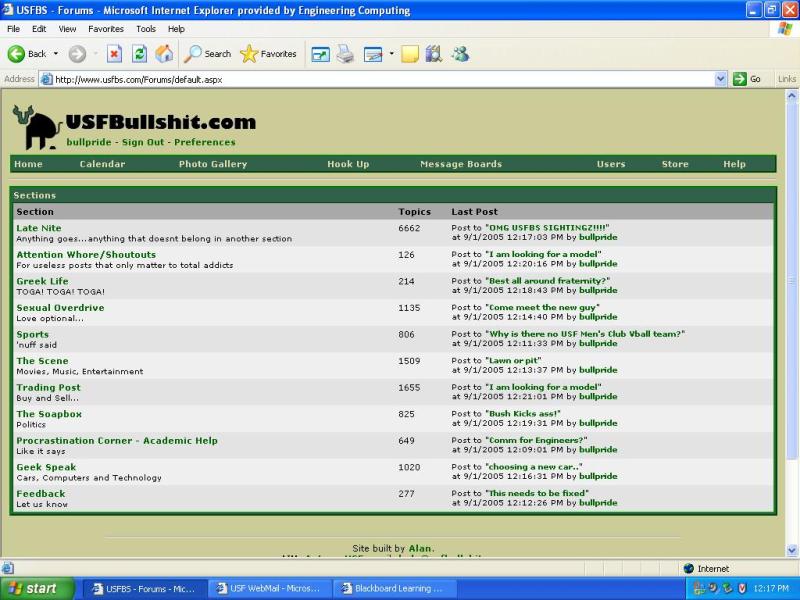Click the house Home icon in the toolbar
This screenshot has width=800, height=600.
pyautogui.click(x=164, y=54)
